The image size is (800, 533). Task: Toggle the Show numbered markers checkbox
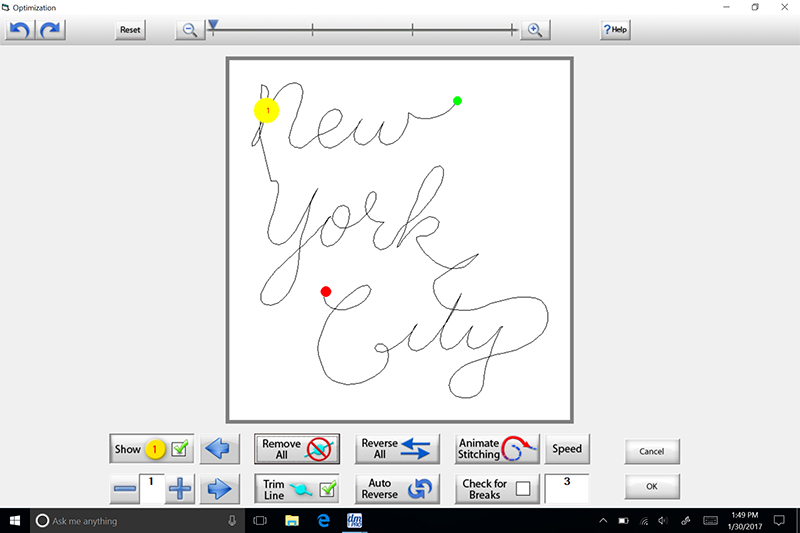pyautogui.click(x=180, y=449)
